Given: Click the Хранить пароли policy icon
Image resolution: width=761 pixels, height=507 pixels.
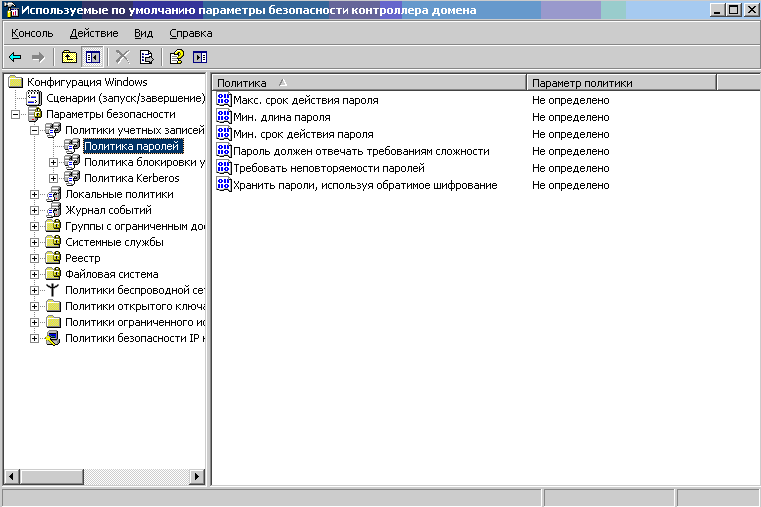Looking at the screenshot, I should click(224, 185).
